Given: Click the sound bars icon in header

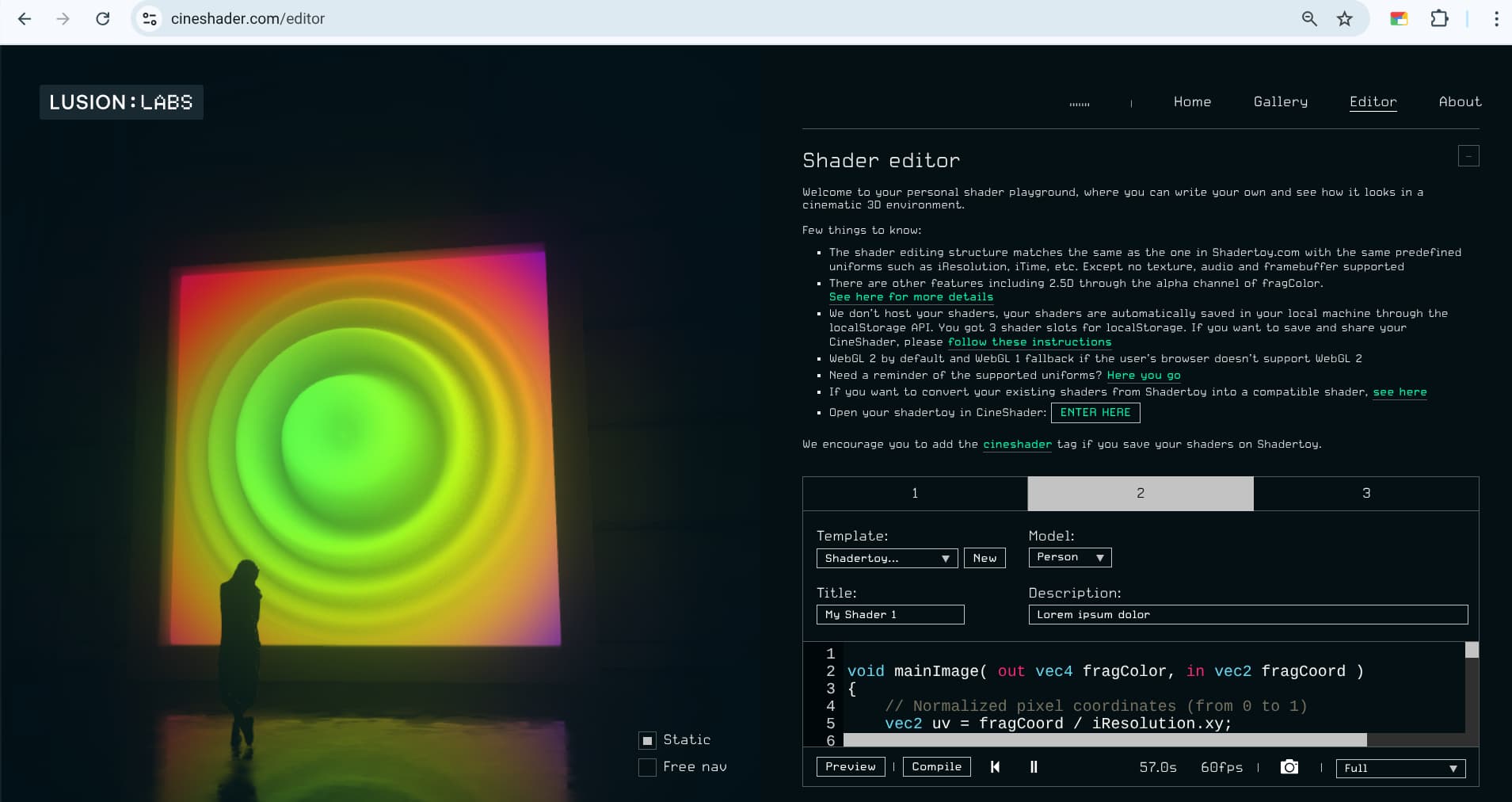Looking at the screenshot, I should (x=1080, y=103).
